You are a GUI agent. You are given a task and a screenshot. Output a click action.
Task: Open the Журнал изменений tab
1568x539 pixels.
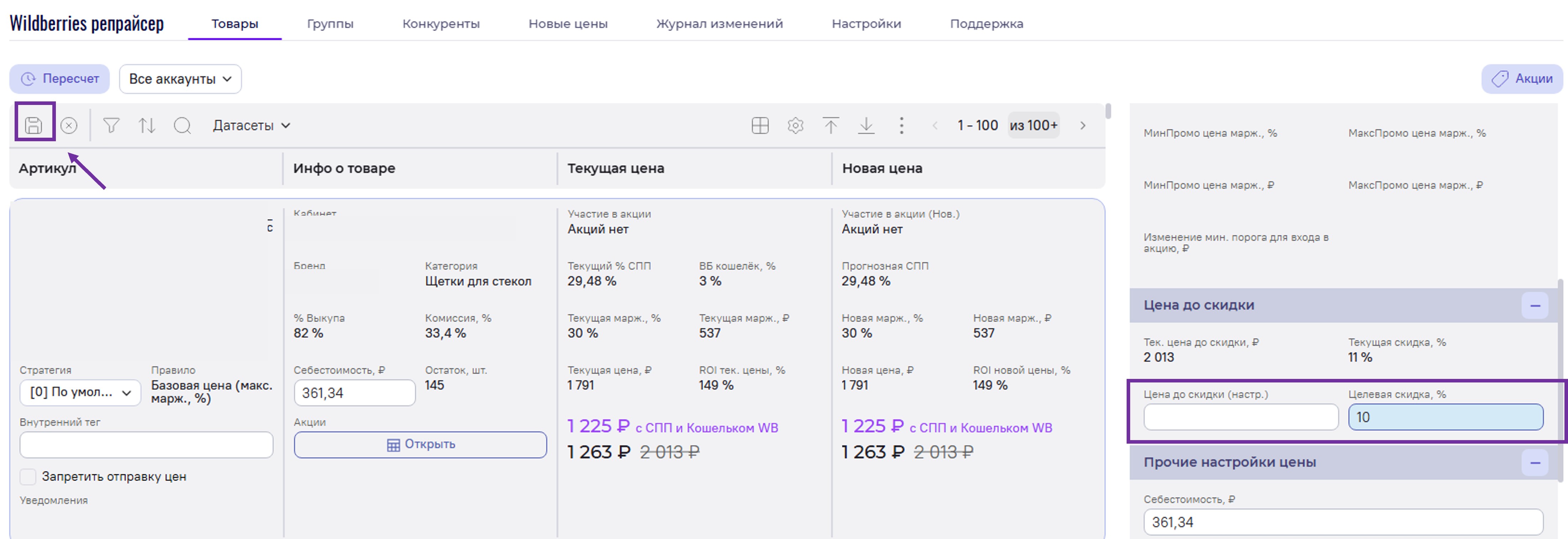pos(719,24)
